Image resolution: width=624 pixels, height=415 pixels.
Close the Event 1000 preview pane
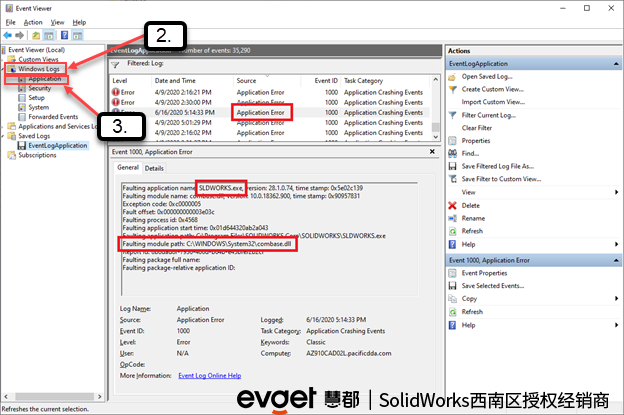point(432,152)
